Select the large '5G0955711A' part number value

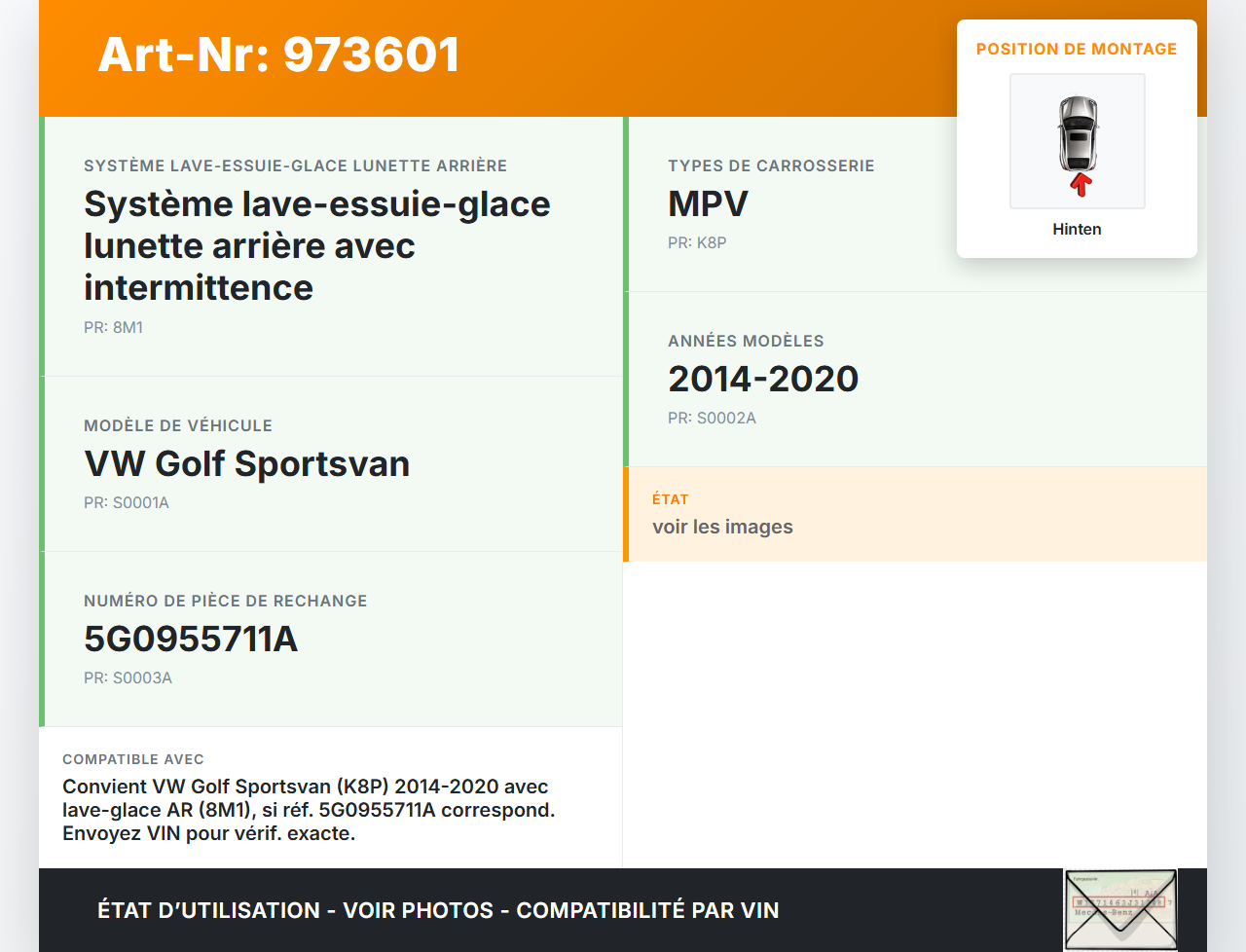(x=191, y=639)
